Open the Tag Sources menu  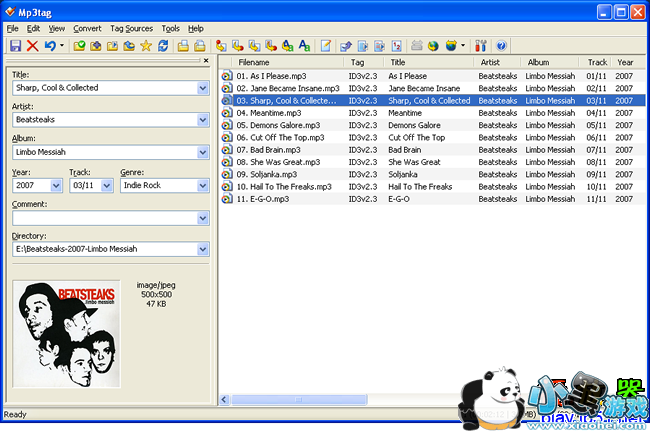[131, 29]
